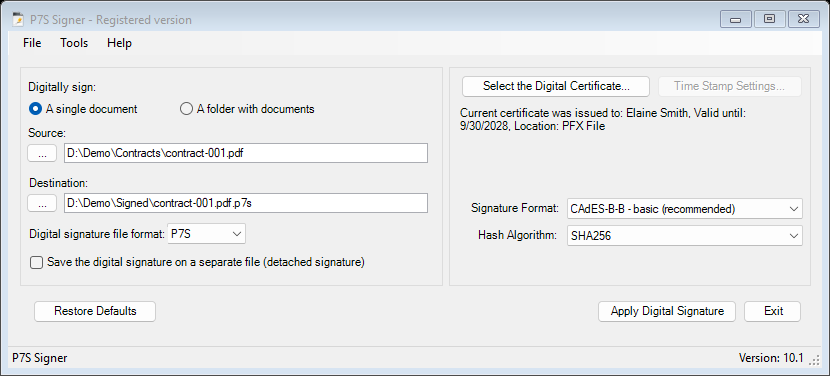Click the Time Stamp Settings button
Viewport: 830px width, 376px height.
pos(729,86)
